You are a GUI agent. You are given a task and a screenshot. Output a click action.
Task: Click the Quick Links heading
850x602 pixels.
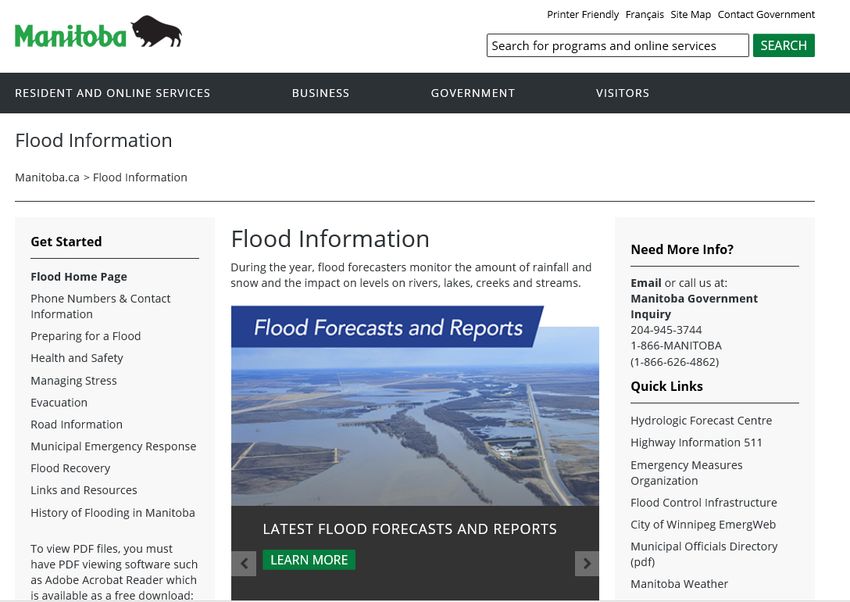(667, 386)
